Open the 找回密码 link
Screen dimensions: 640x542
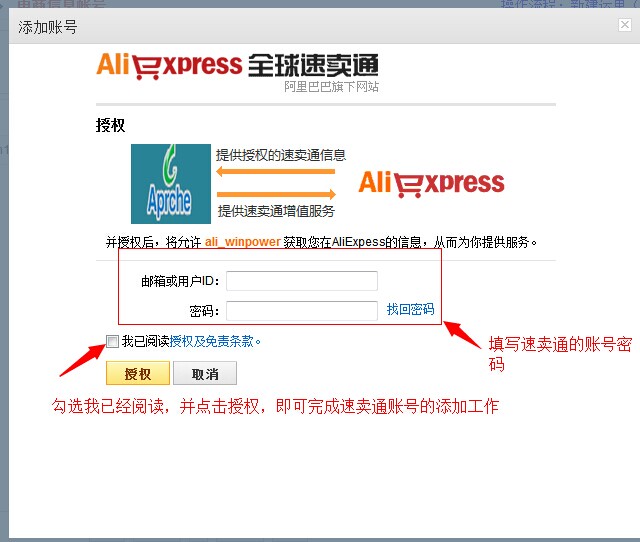tap(410, 309)
